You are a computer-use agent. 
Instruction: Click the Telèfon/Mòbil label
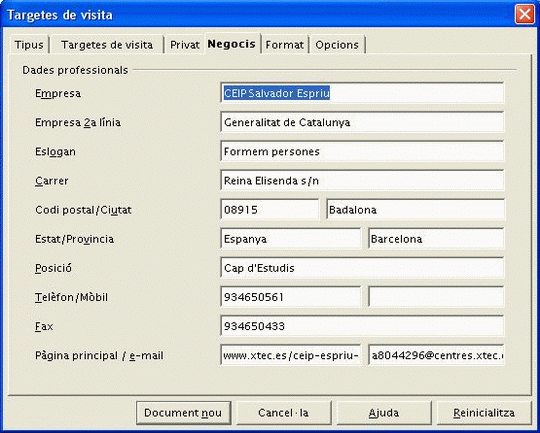pos(71,297)
